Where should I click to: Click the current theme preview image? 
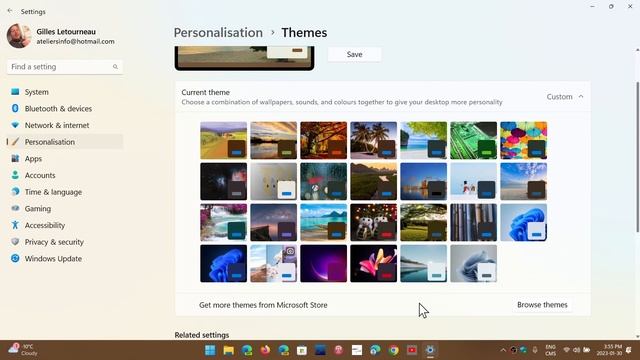(244, 58)
